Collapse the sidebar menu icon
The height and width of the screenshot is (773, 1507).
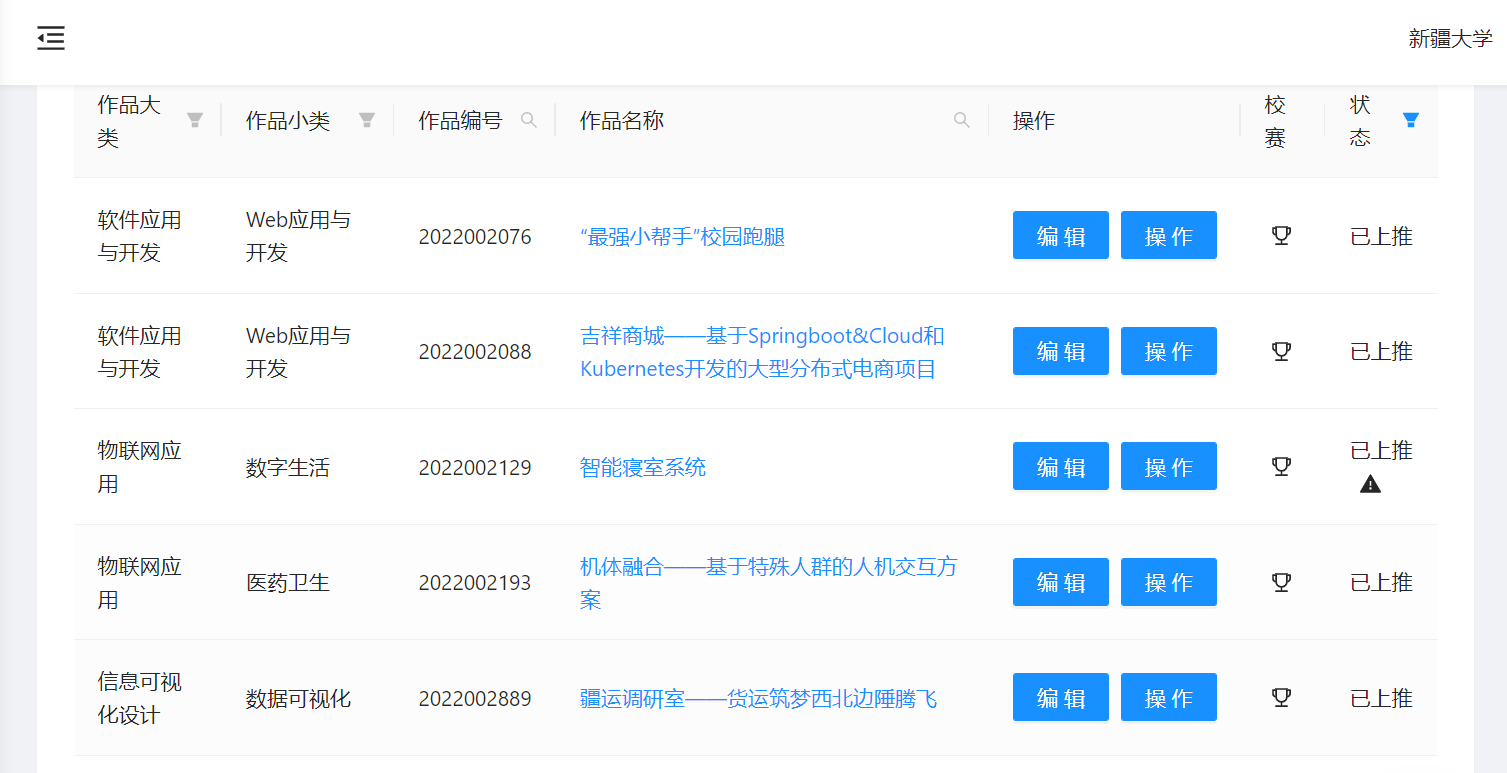pyautogui.click(x=51, y=39)
